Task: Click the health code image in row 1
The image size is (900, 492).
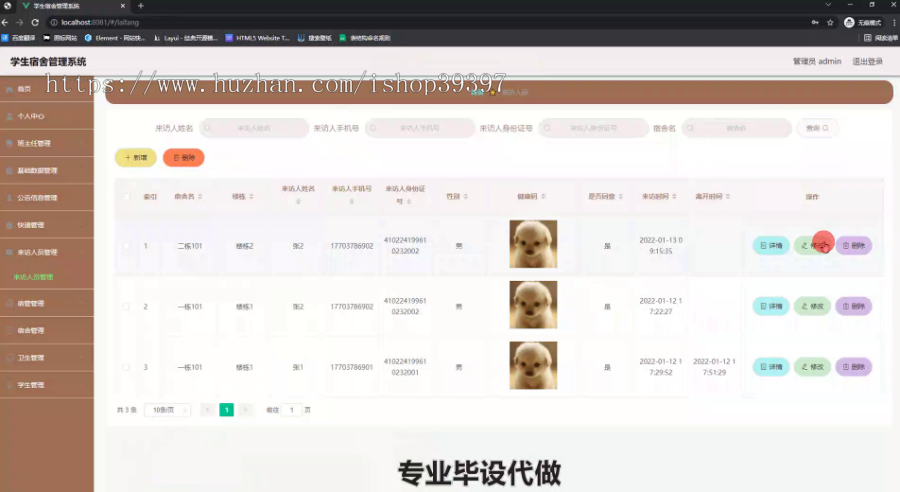Action: (533, 244)
